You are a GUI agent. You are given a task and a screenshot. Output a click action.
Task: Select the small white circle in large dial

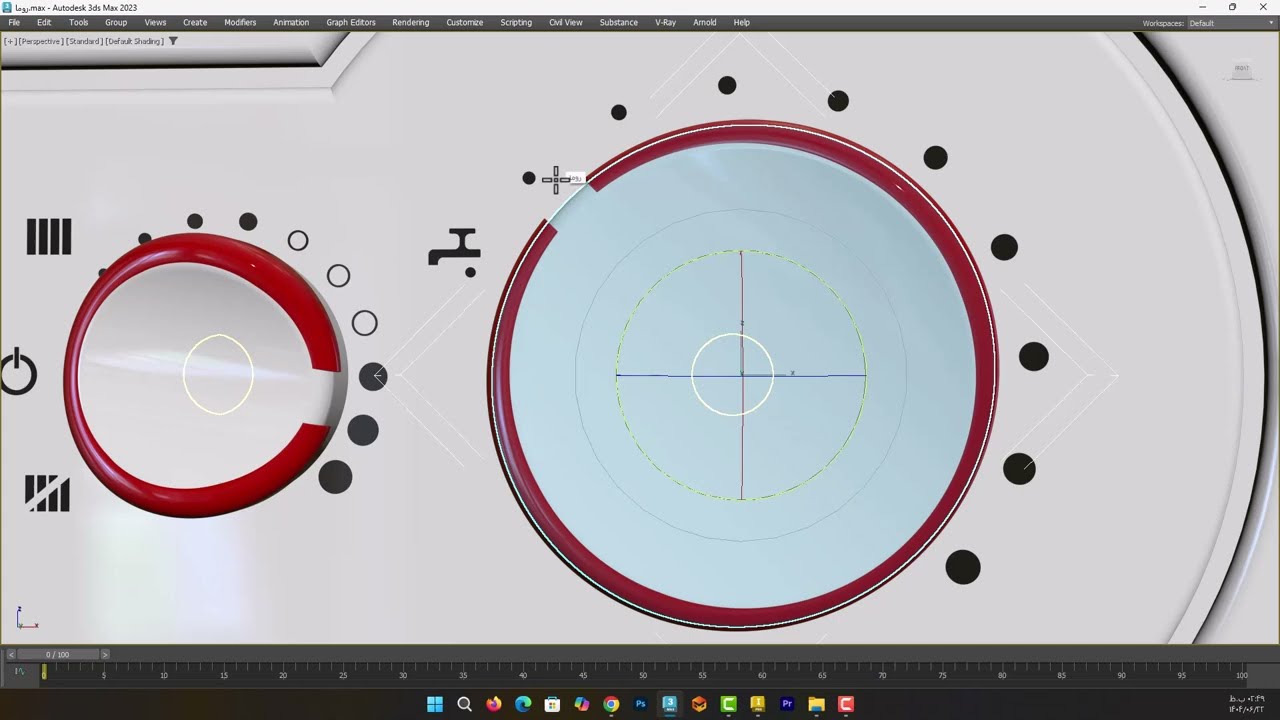point(732,375)
